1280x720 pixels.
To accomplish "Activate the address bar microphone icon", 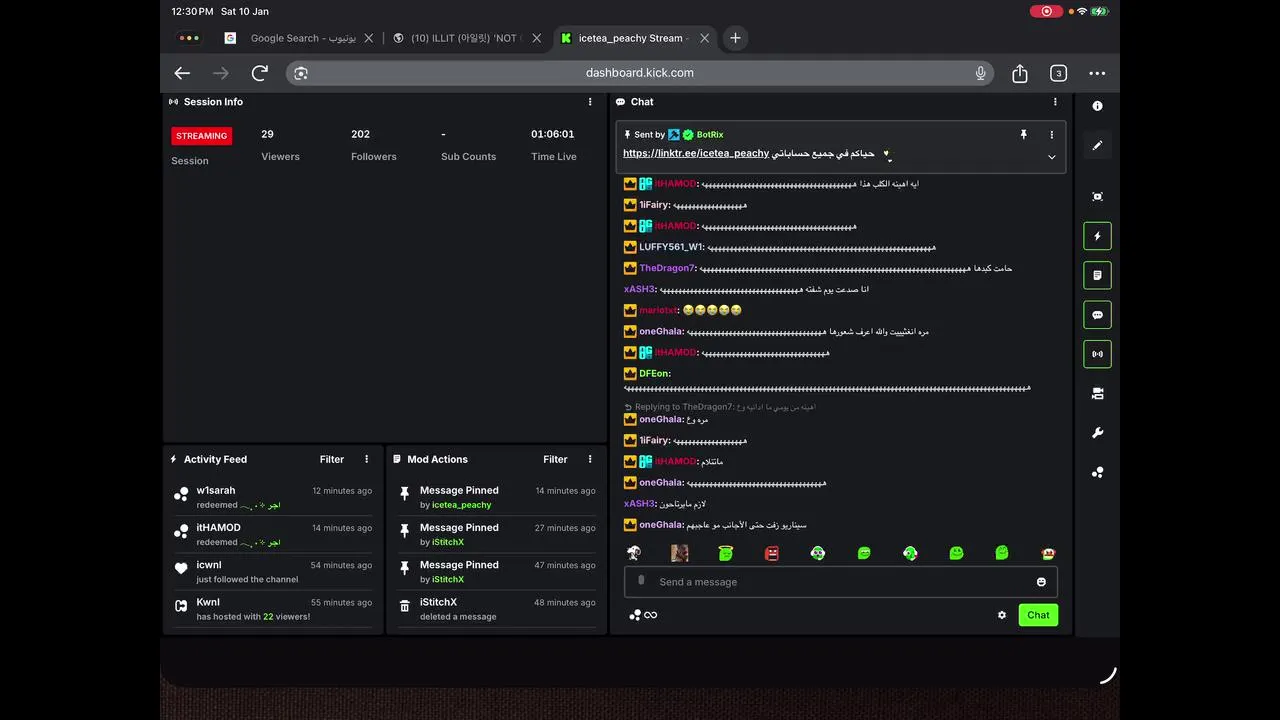I will [981, 73].
